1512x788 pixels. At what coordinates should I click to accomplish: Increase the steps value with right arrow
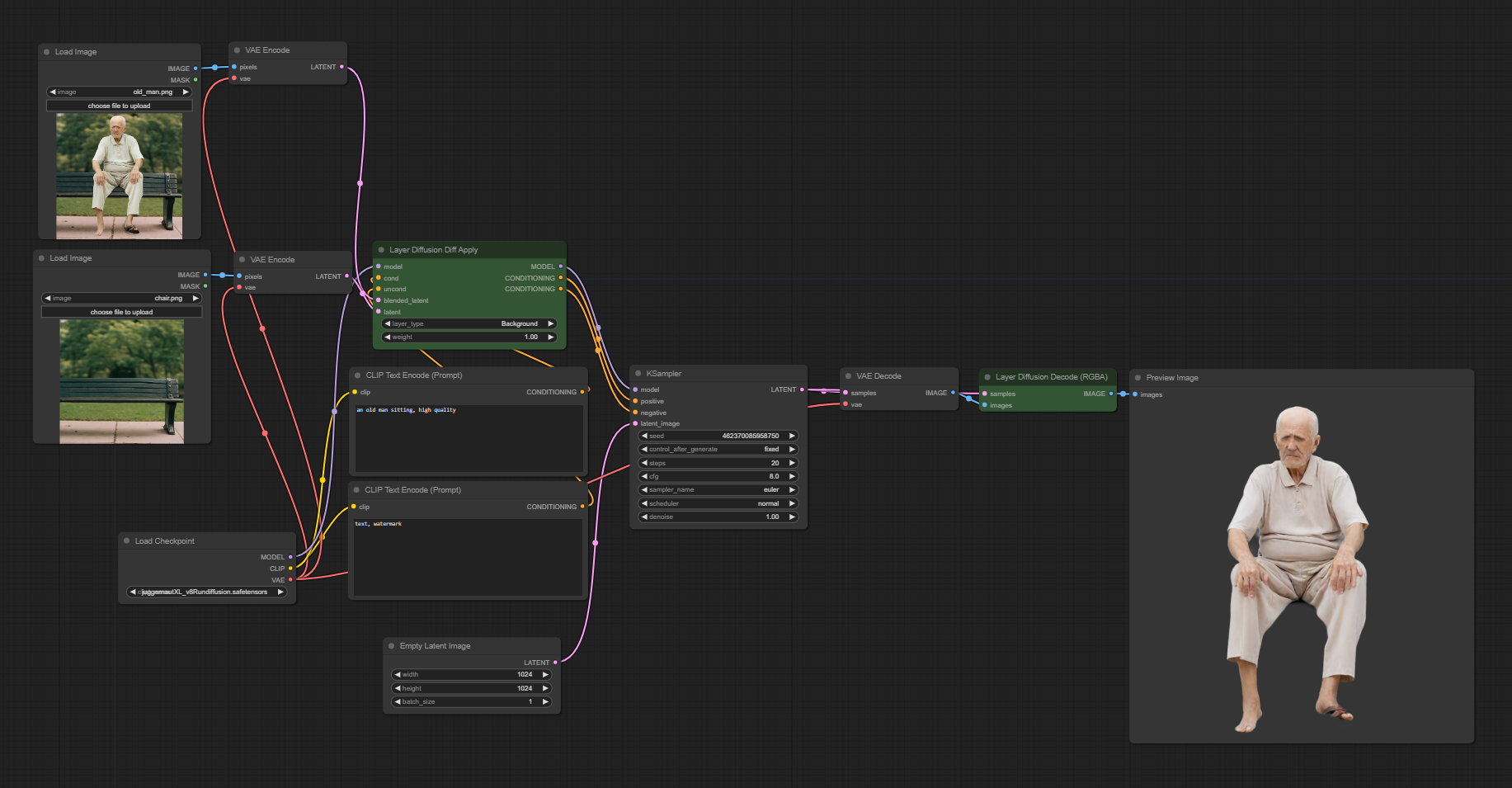coord(792,463)
